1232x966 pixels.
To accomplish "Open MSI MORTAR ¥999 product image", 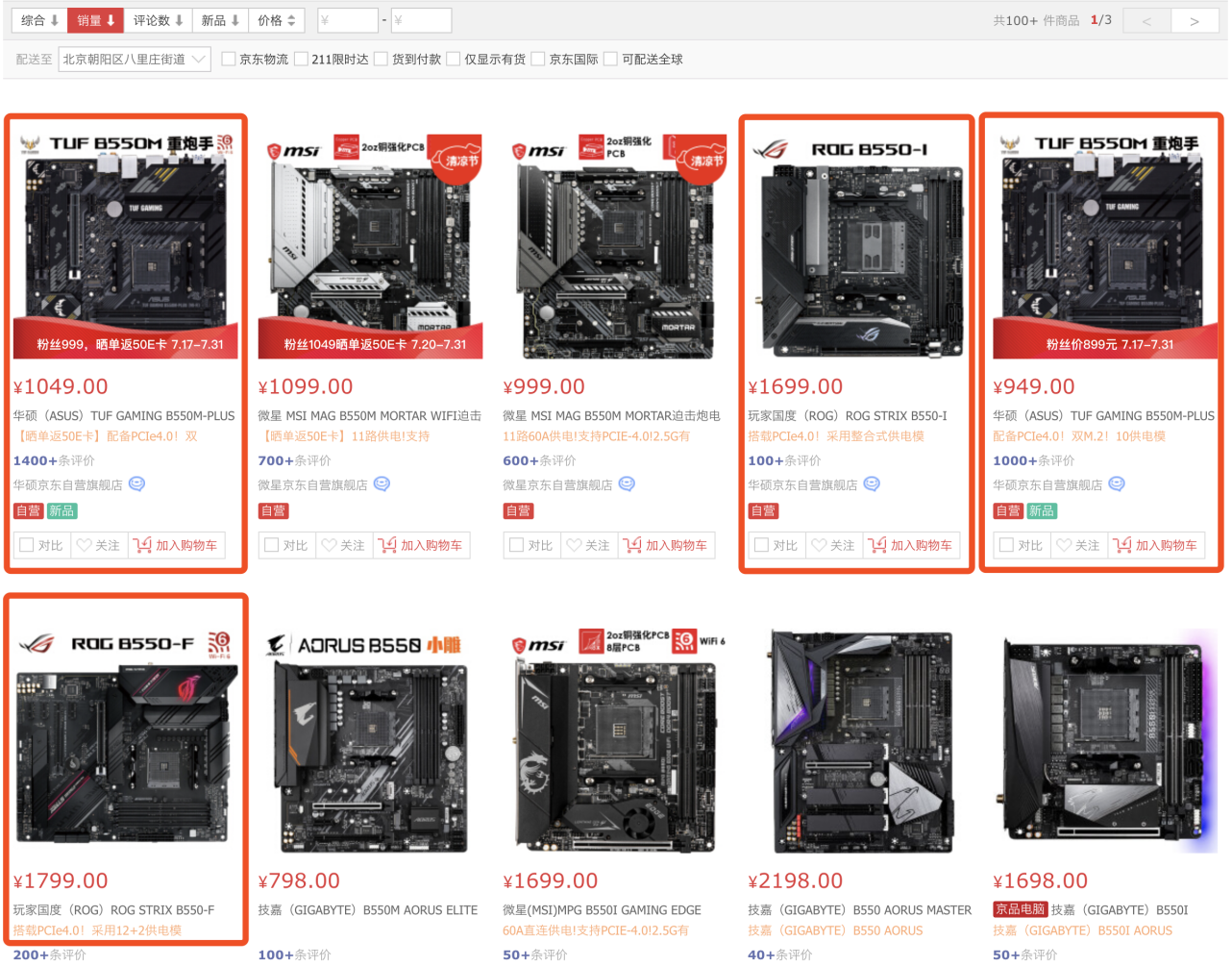I will tap(615, 246).
